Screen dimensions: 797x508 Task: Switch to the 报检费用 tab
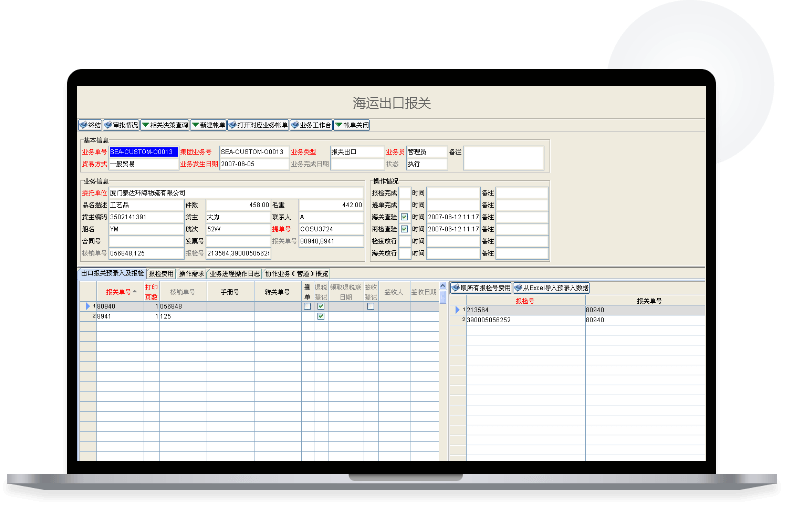point(161,274)
